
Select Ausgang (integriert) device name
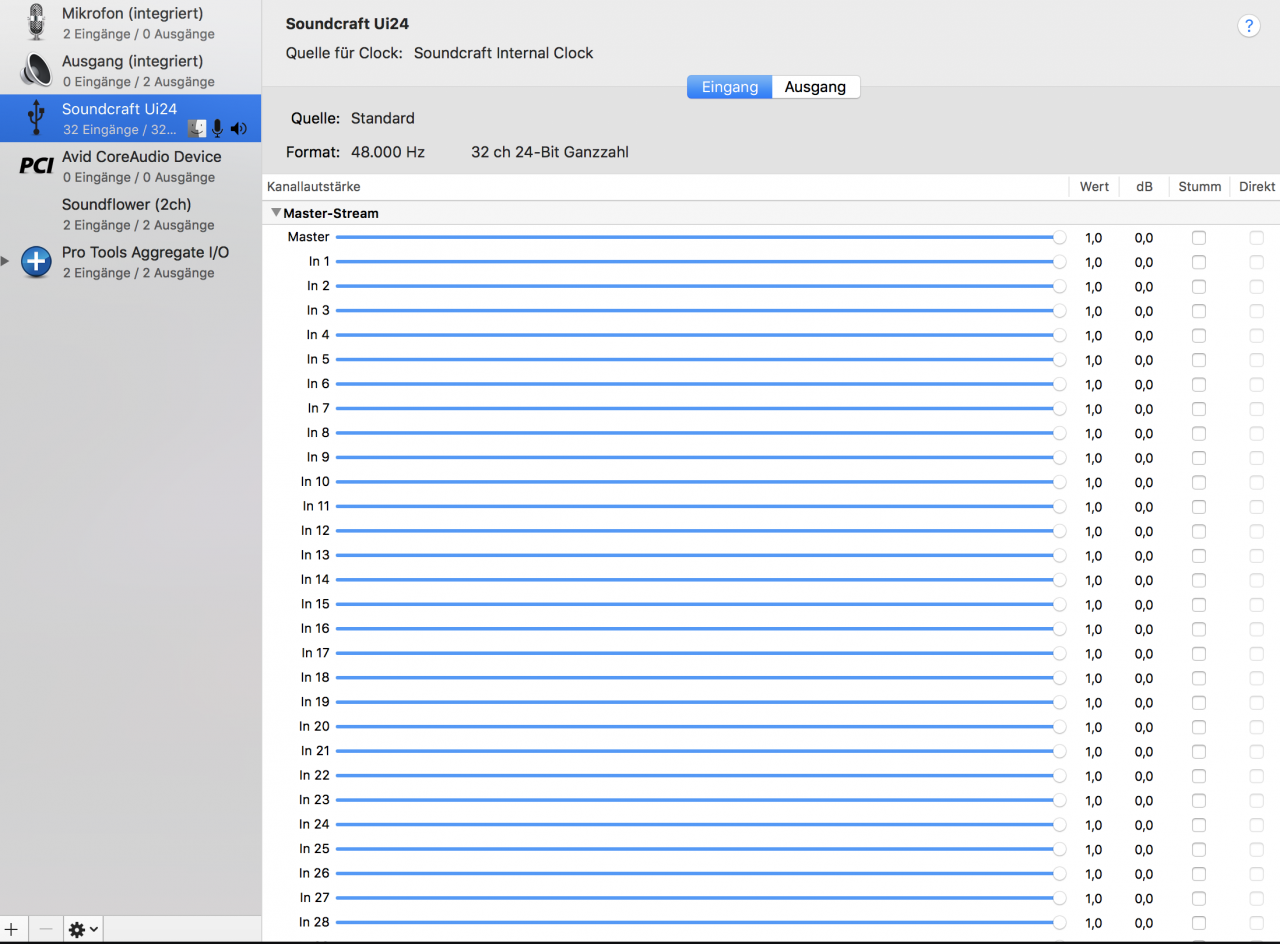[x=132, y=61]
